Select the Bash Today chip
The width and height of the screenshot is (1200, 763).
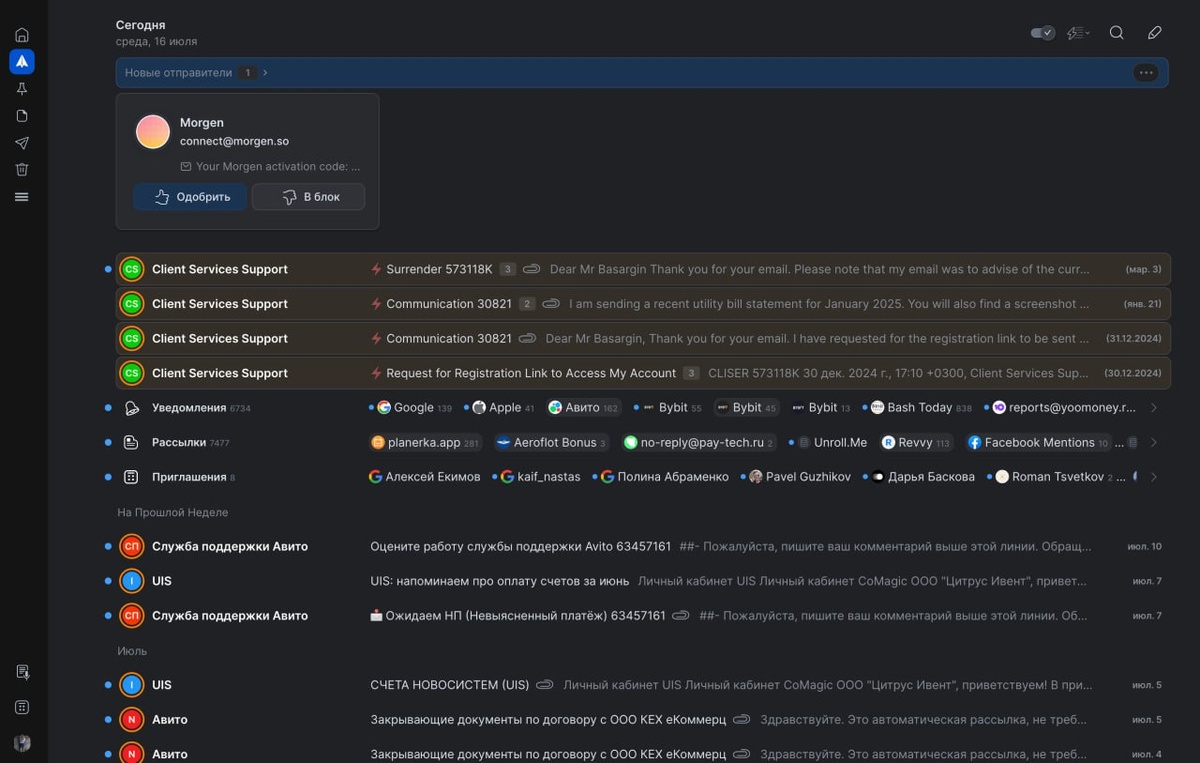click(921, 408)
